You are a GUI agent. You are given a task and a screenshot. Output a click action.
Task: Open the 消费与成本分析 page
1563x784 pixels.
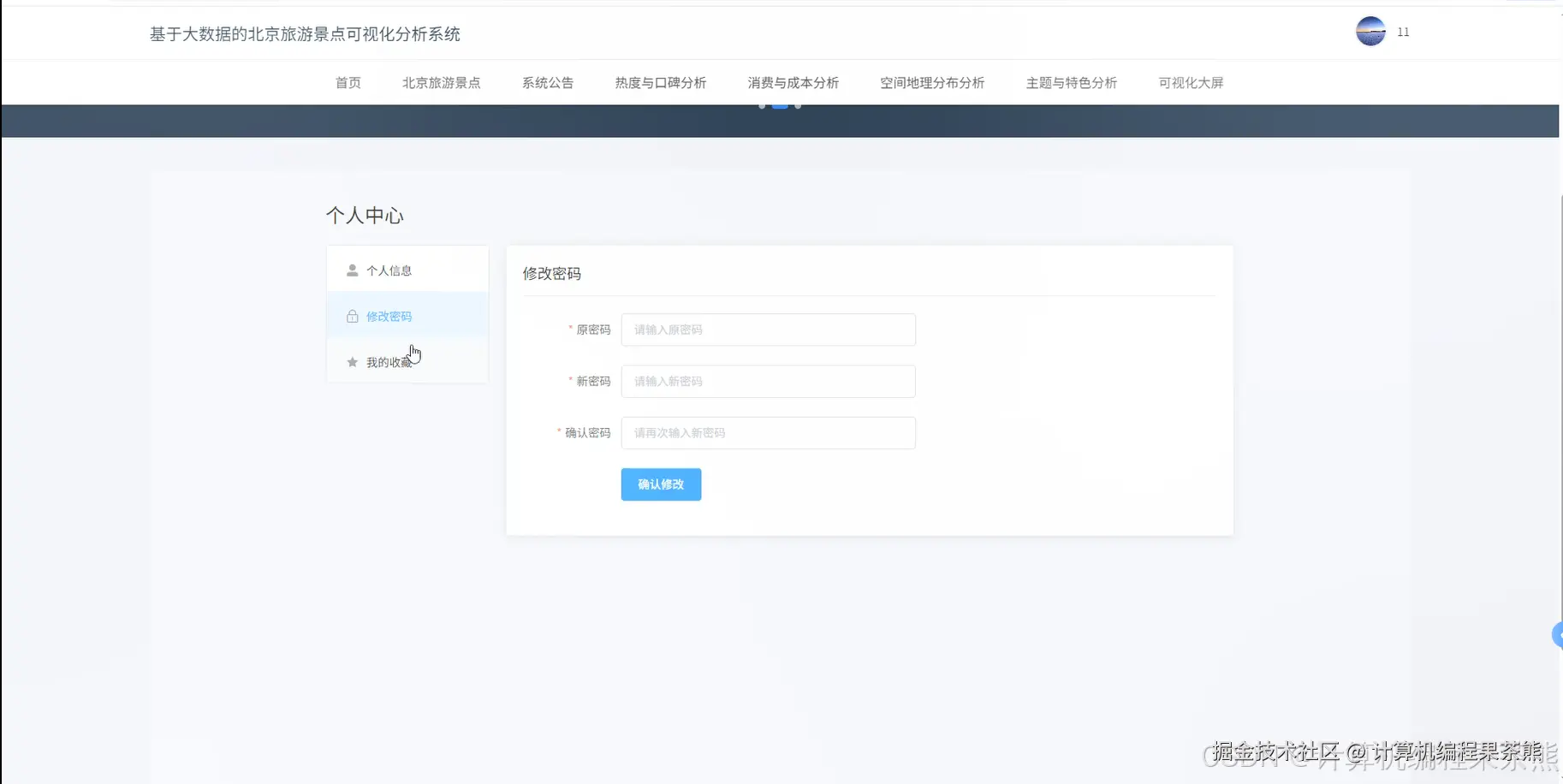793,82
